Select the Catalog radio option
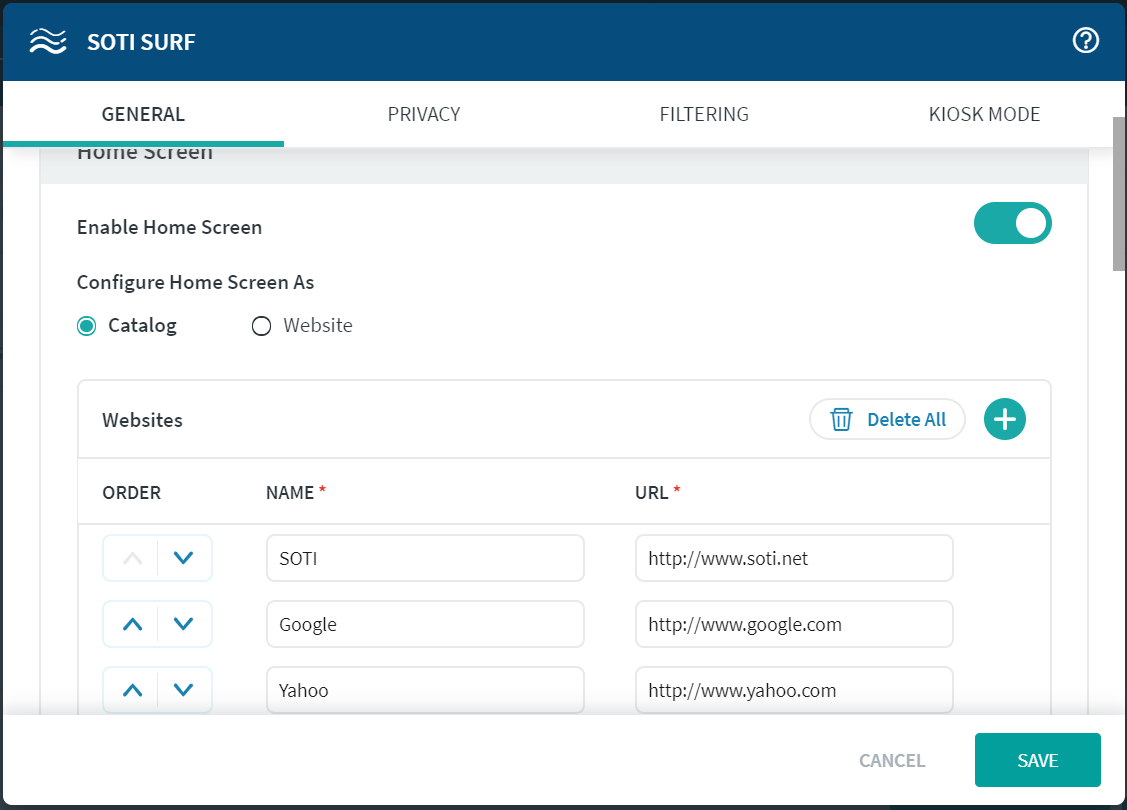 [87, 326]
